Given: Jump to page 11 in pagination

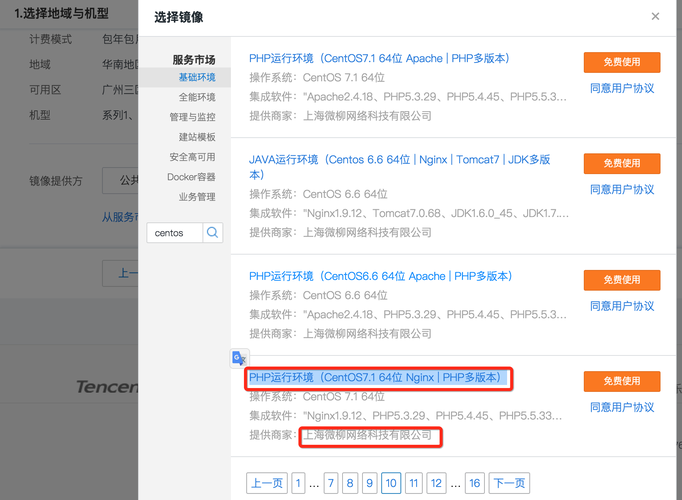Looking at the screenshot, I should point(414,483).
